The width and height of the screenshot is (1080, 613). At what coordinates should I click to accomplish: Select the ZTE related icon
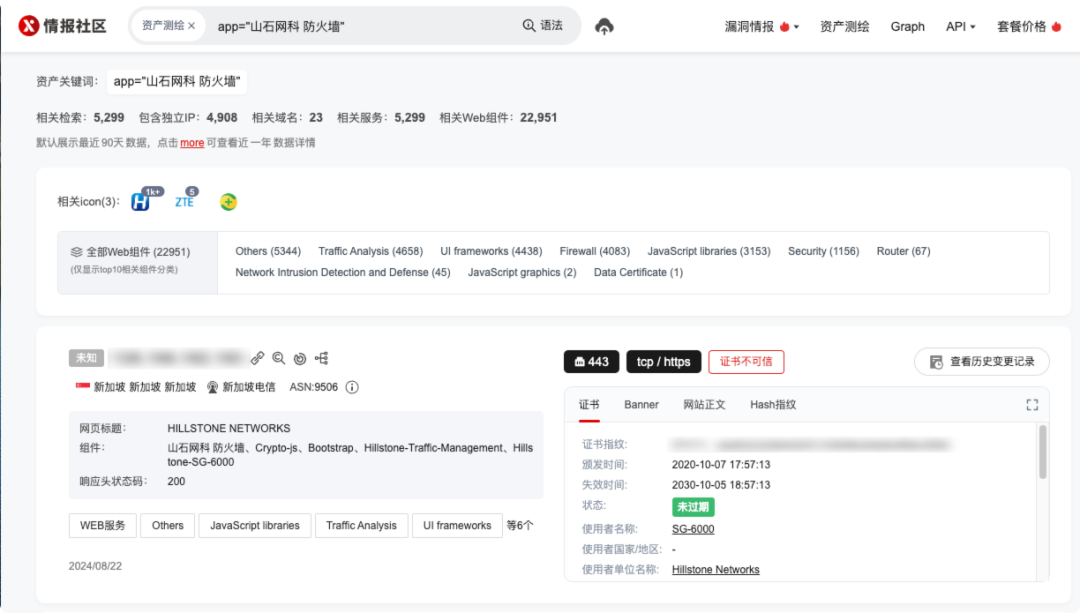click(184, 202)
